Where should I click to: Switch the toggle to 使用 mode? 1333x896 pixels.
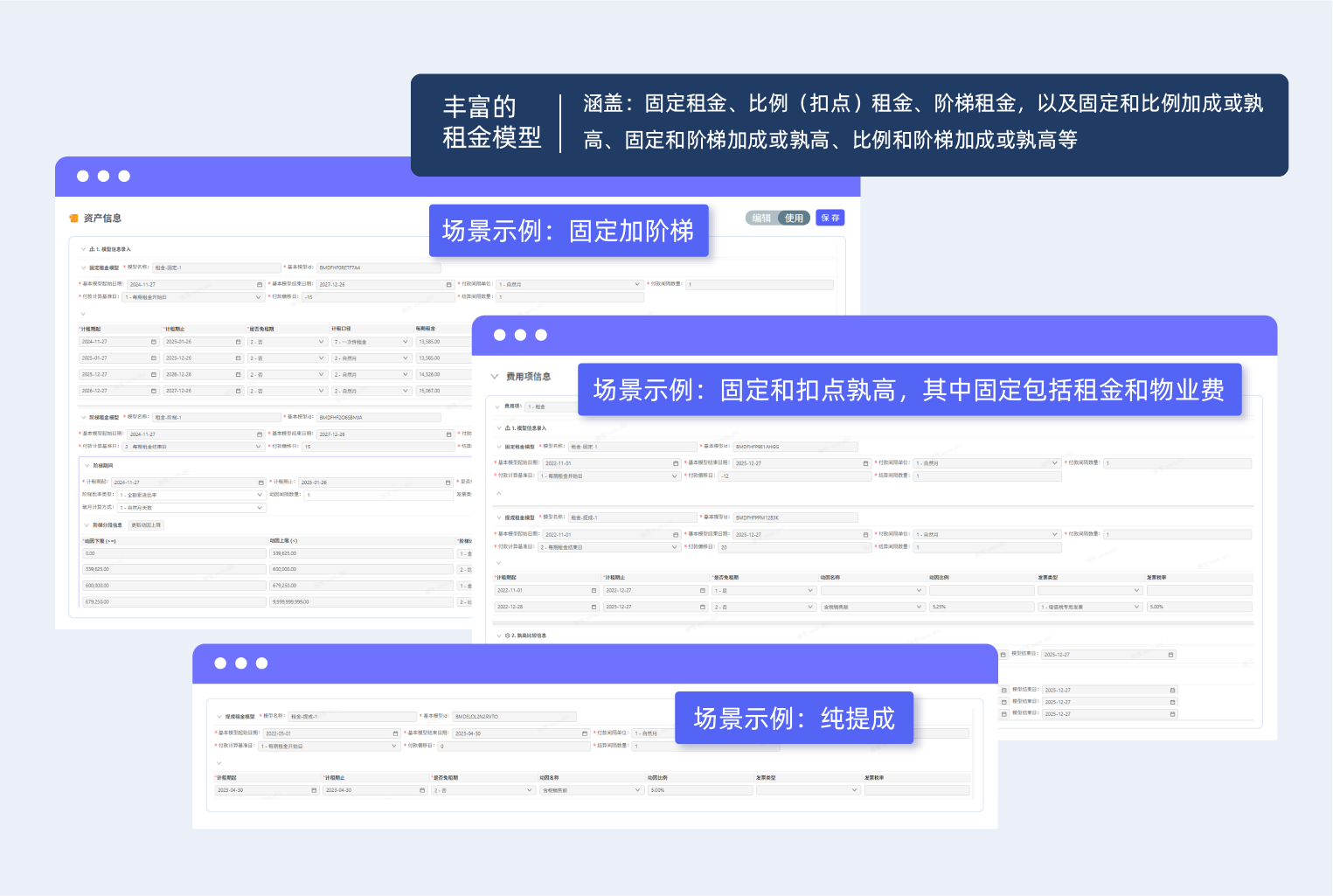[794, 219]
